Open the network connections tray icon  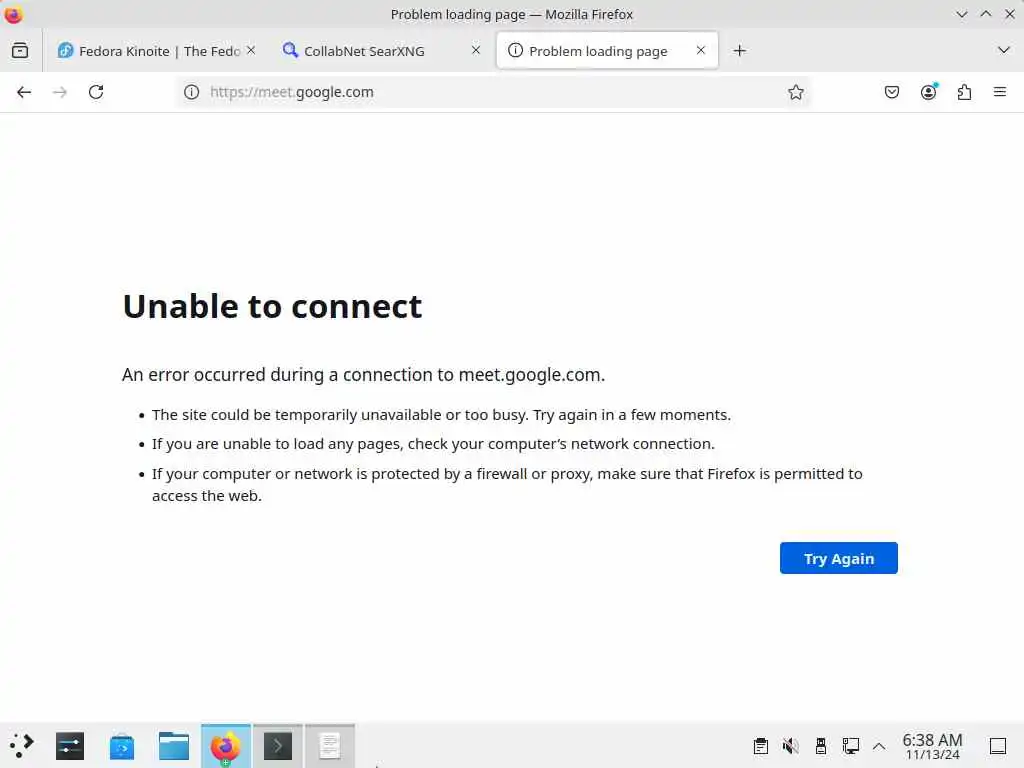[x=850, y=746]
